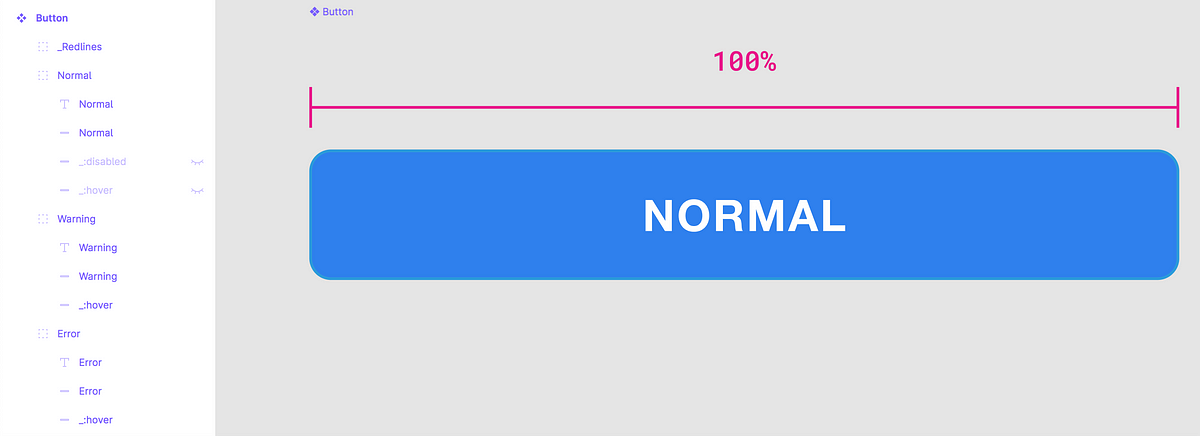Select the Normal rectangle layer

tap(107, 133)
